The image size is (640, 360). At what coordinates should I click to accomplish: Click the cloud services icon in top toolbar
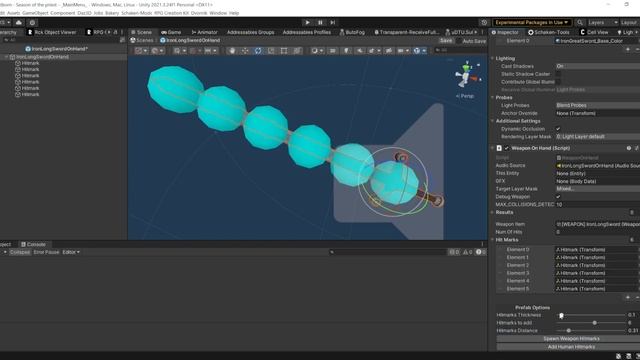tap(19, 22)
